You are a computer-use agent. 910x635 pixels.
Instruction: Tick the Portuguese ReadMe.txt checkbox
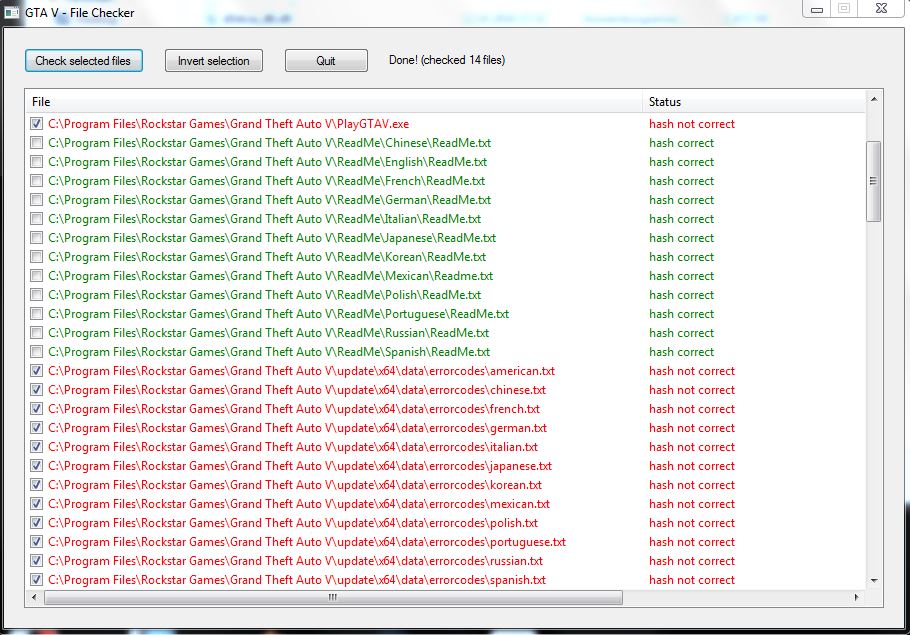37,314
